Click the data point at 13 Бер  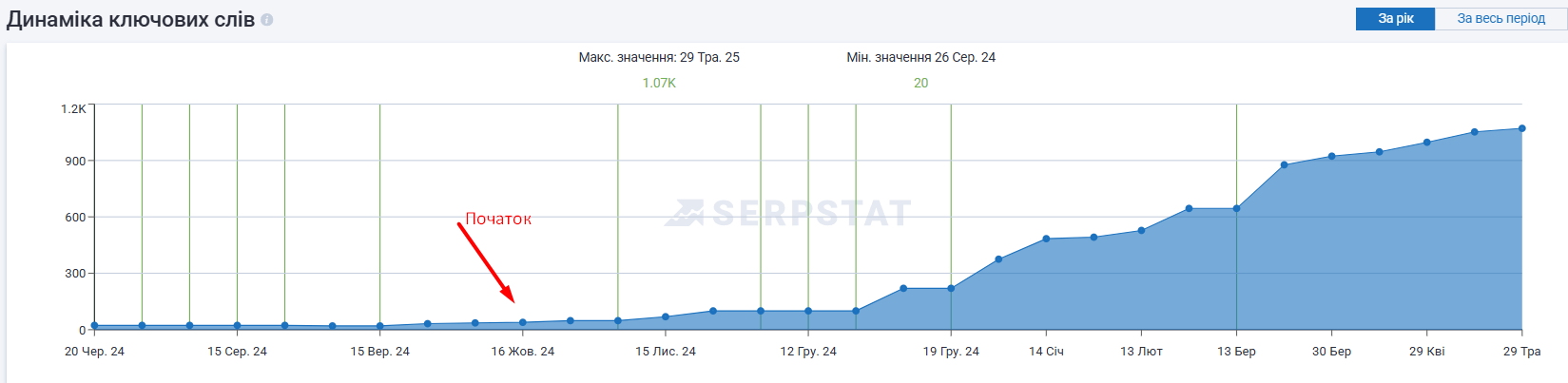click(x=1236, y=208)
